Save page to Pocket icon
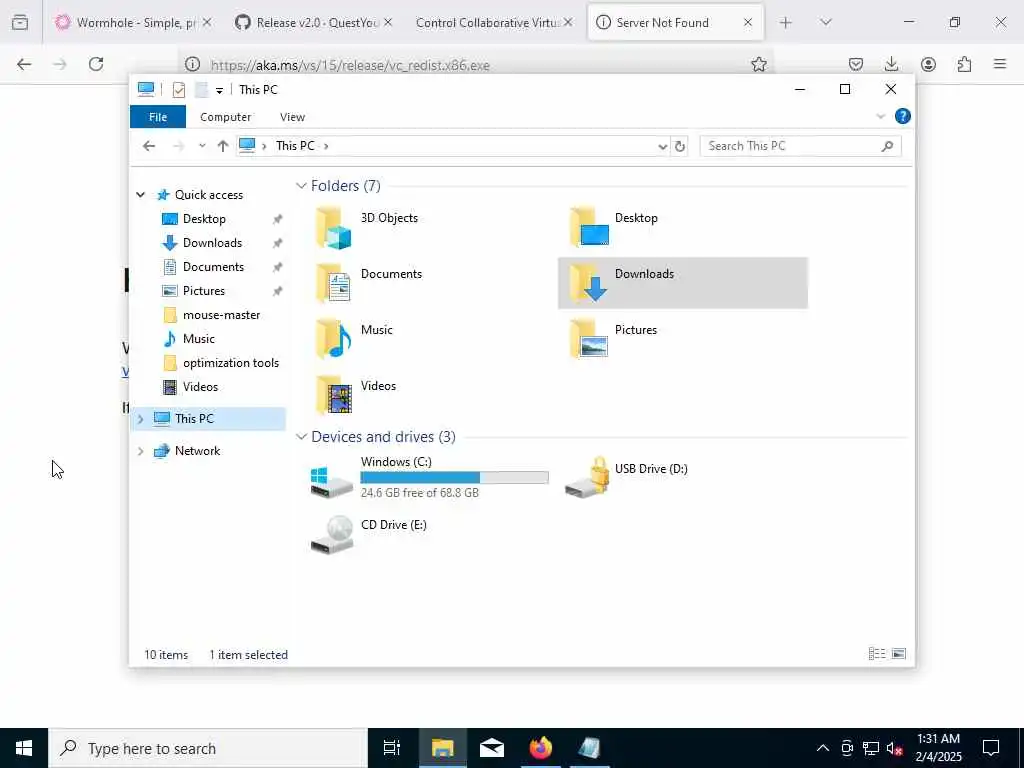 [856, 64]
